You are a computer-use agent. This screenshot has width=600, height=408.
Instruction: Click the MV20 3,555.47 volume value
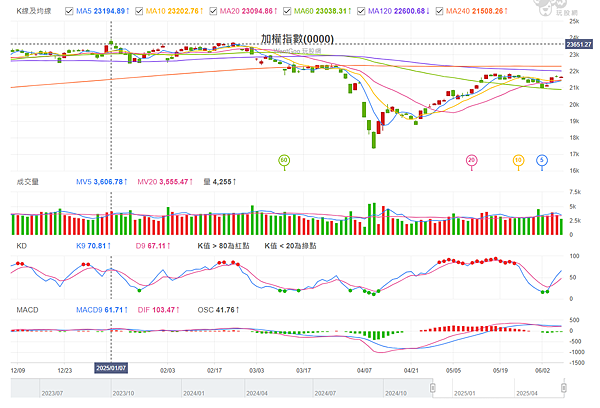tap(165, 182)
